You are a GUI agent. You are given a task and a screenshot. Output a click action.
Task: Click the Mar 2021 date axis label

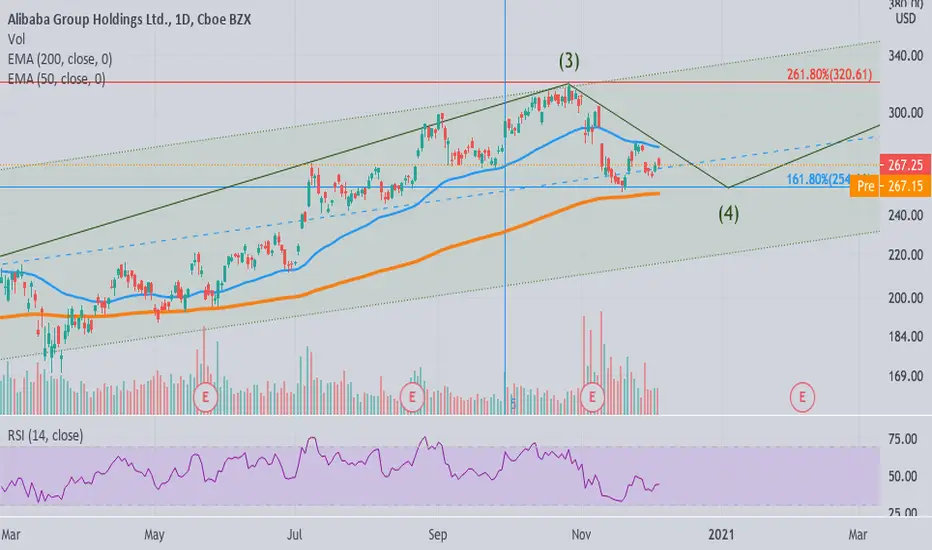click(x=858, y=535)
